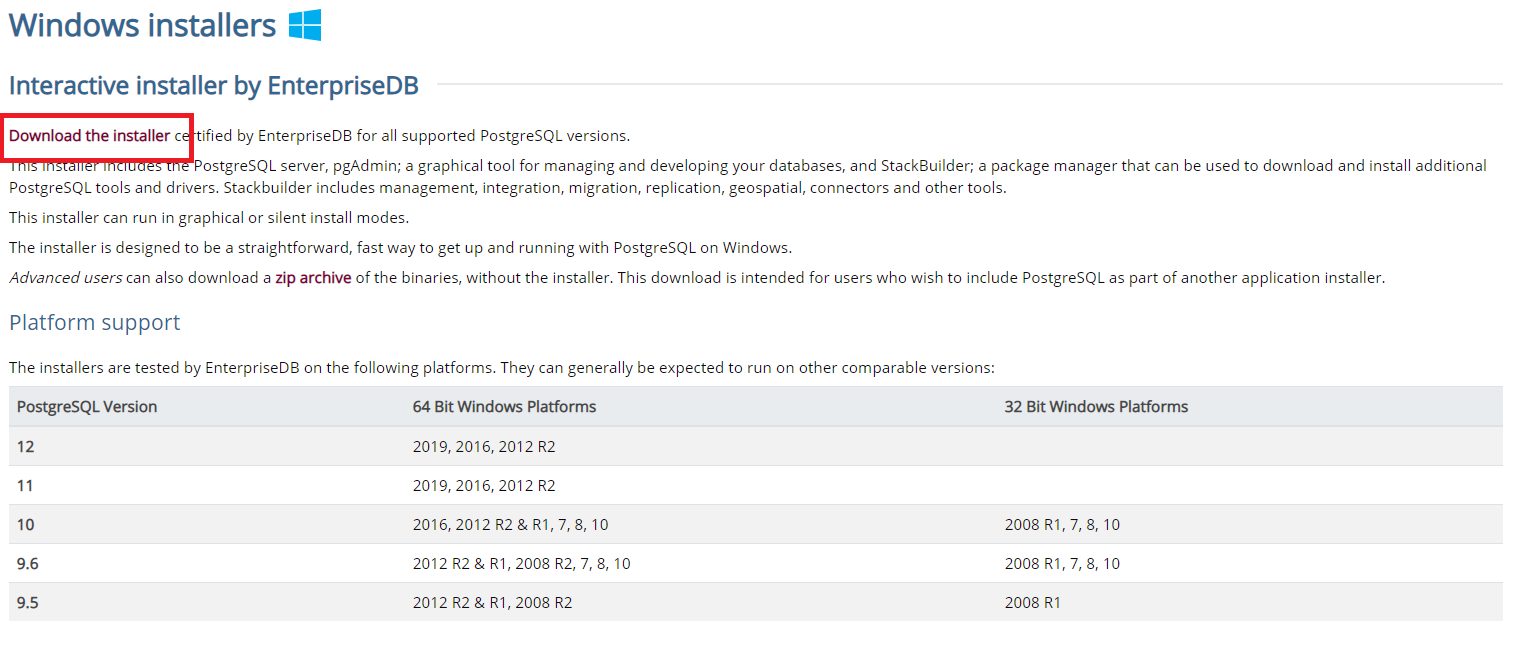Click the "64 Bit Windows Platforms" column header
The image size is (1518, 645).
[504, 407]
